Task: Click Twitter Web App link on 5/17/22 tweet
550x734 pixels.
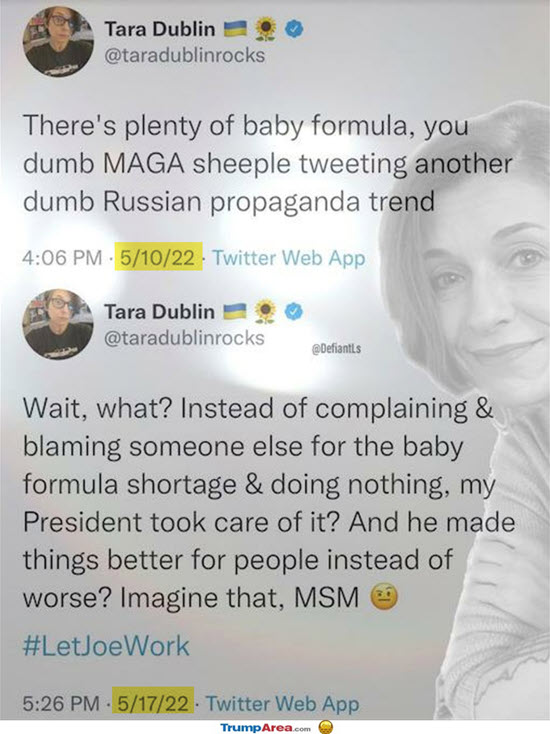Action: pyautogui.click(x=283, y=704)
